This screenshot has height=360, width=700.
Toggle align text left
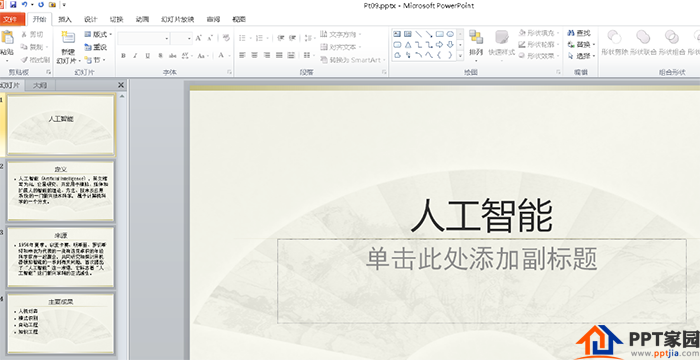point(242,55)
